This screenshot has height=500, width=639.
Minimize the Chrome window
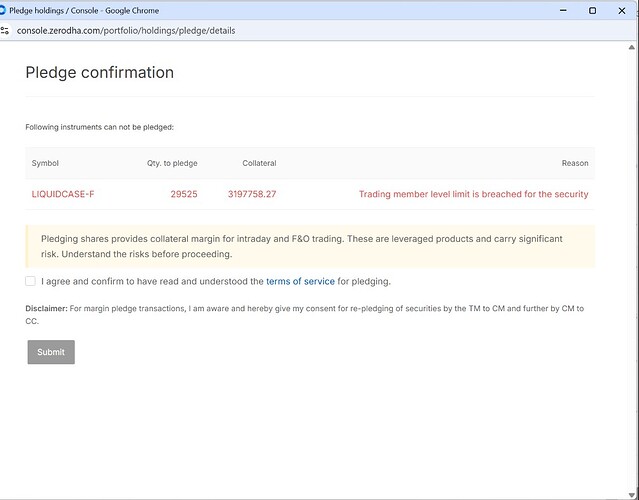point(563,11)
